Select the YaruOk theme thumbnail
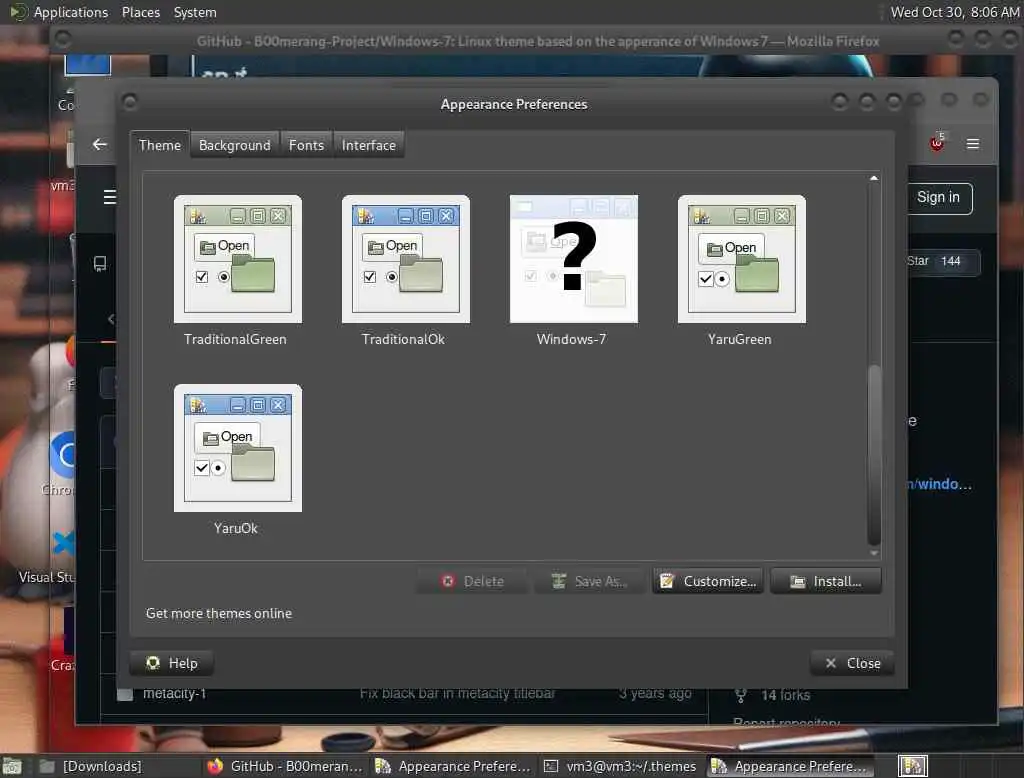The image size is (1024, 778). (238, 448)
